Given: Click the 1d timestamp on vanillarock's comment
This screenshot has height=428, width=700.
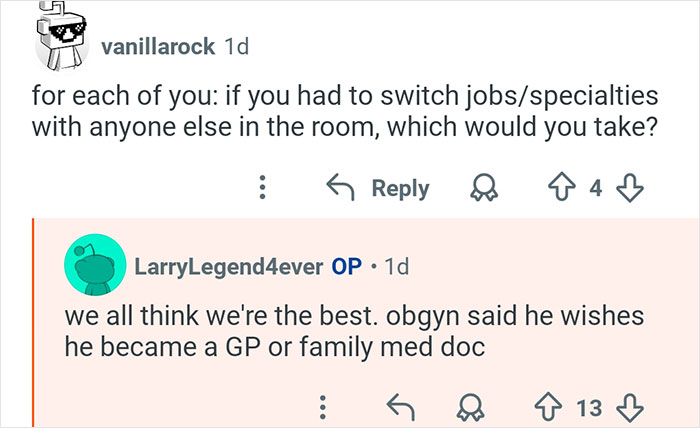Looking at the screenshot, I should click(x=237, y=47).
